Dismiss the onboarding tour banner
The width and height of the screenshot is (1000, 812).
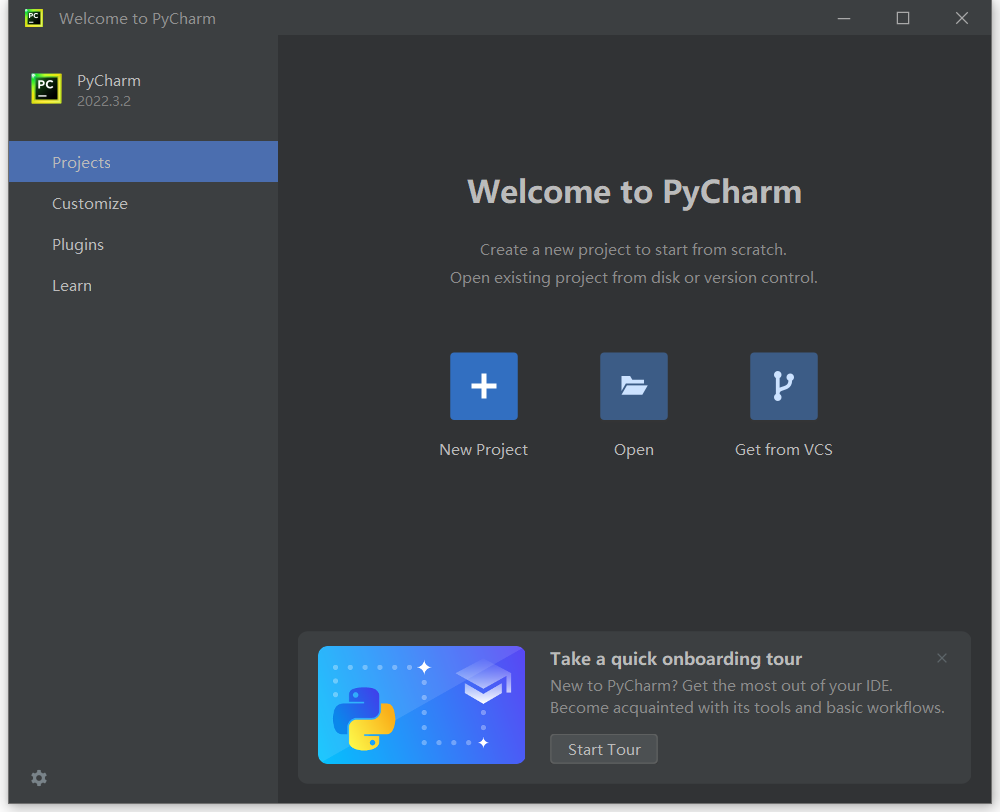tap(941, 658)
